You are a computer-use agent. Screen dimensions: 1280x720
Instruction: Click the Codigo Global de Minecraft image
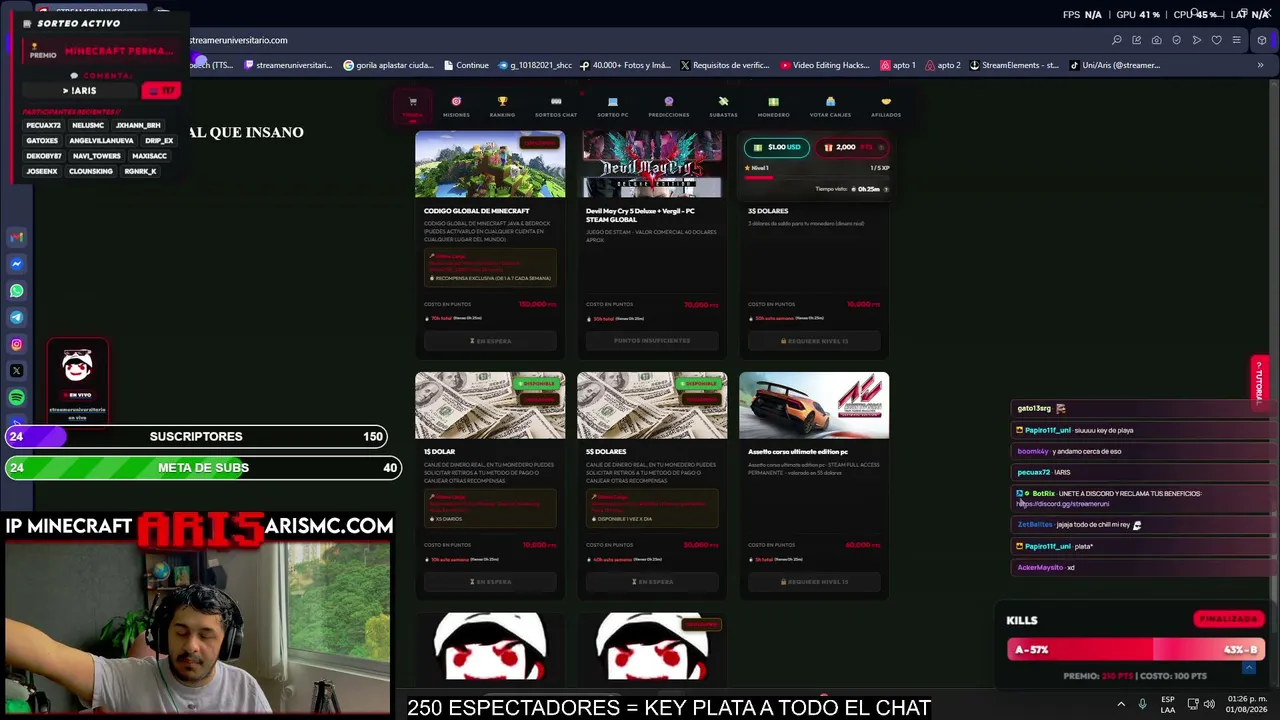(x=490, y=164)
